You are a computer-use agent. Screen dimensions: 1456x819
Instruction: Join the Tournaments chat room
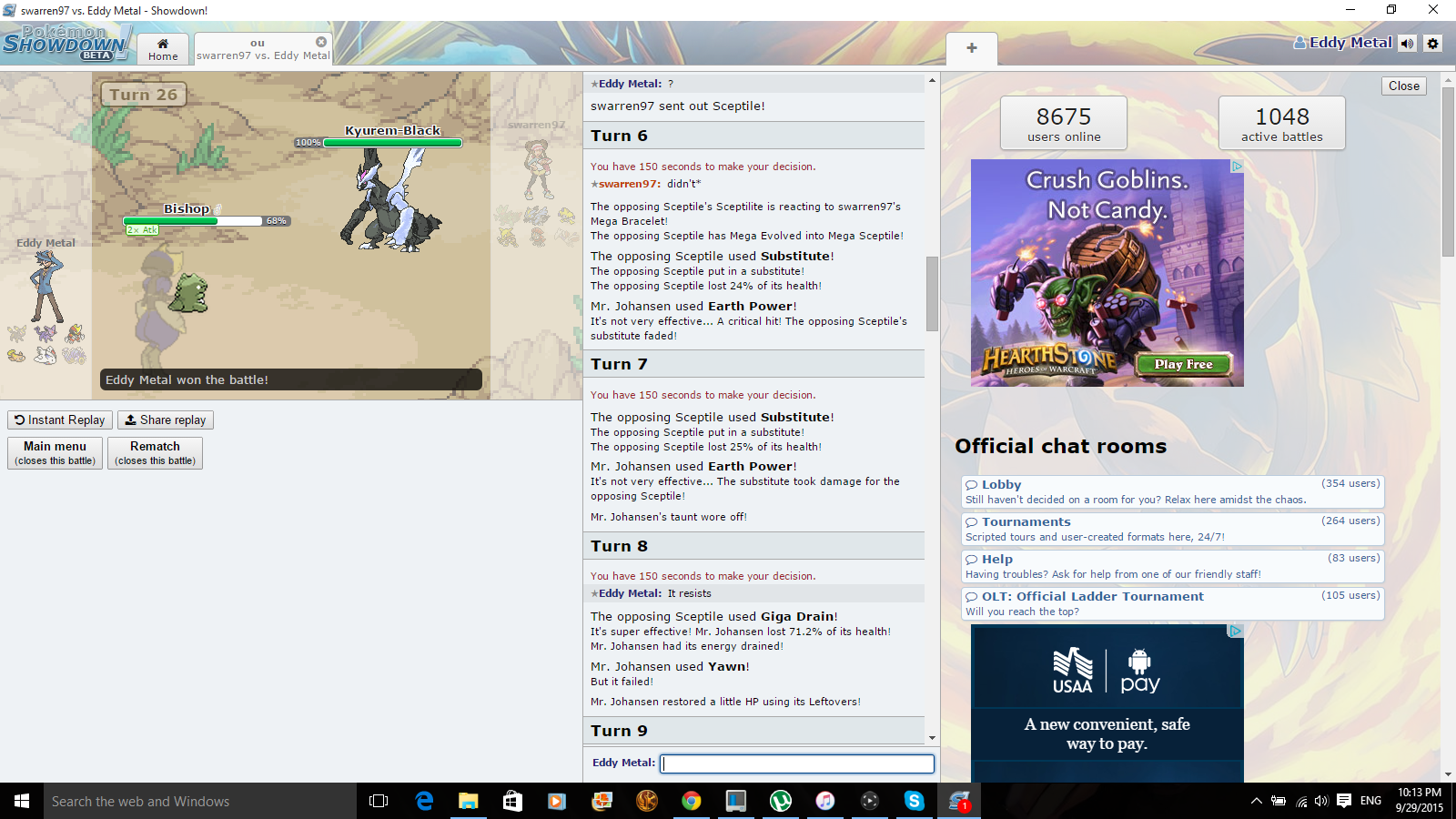1173,529
